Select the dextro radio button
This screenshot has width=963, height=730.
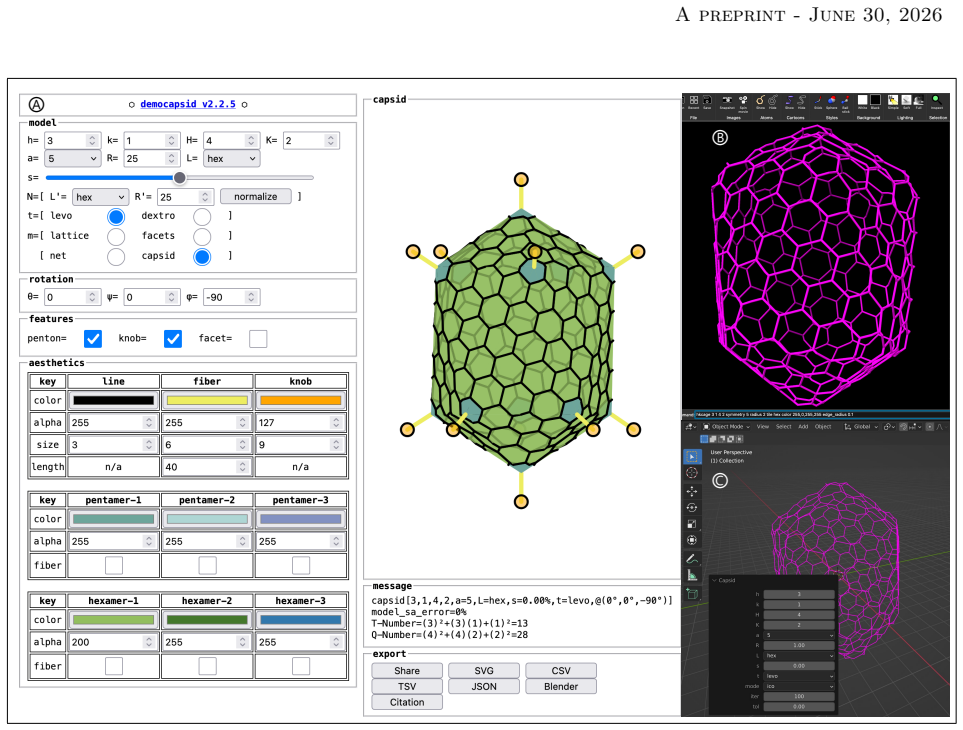pyautogui.click(x=202, y=216)
